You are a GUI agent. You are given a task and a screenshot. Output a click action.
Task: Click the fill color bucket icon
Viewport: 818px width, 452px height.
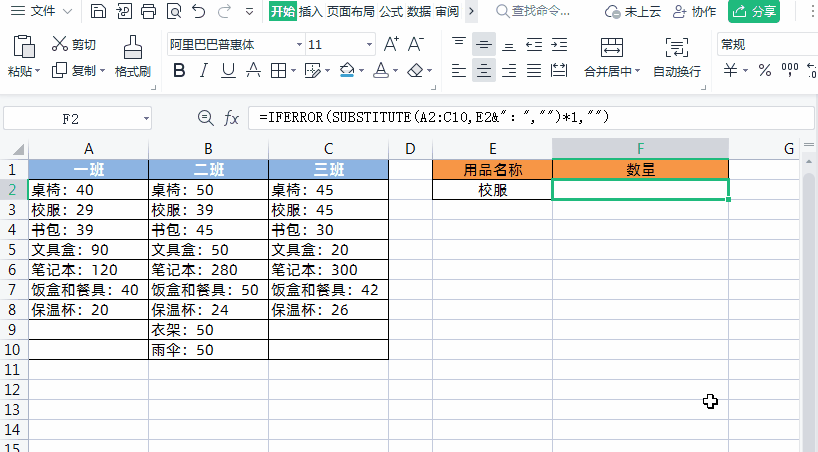347,70
